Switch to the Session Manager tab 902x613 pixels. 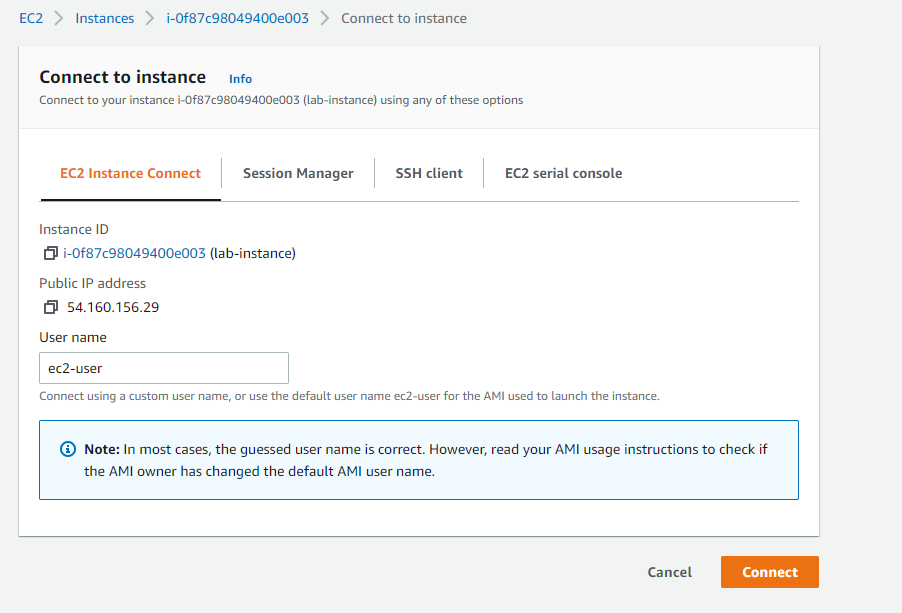[297, 172]
